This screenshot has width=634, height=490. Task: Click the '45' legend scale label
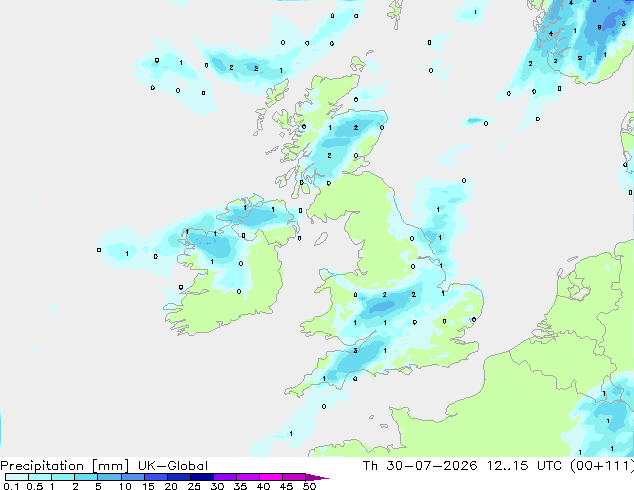(286, 486)
